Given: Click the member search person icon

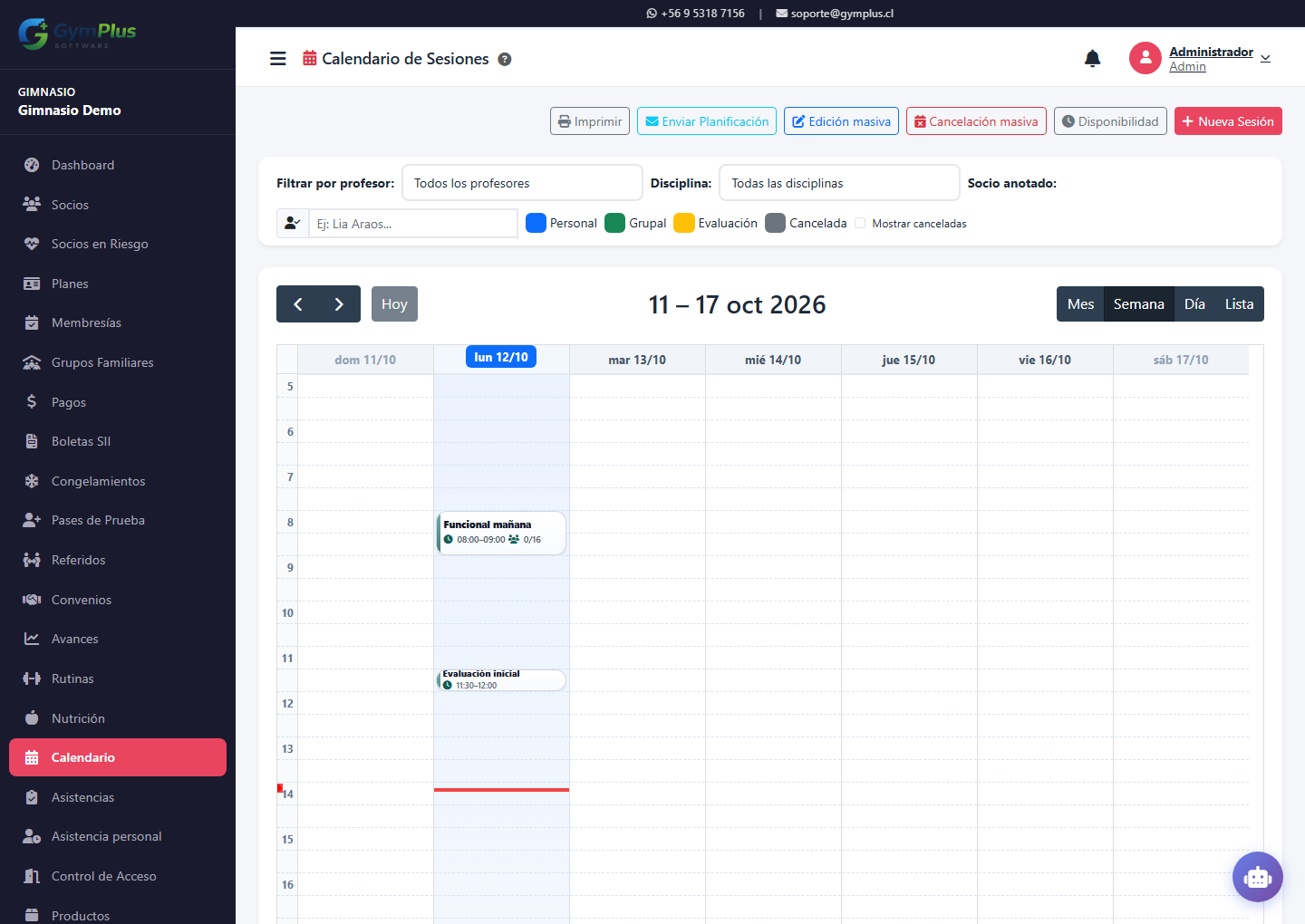Looking at the screenshot, I should click(x=292, y=223).
